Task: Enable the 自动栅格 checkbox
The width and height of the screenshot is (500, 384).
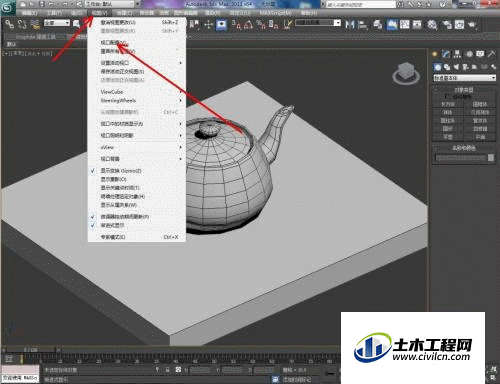Action: (446, 96)
